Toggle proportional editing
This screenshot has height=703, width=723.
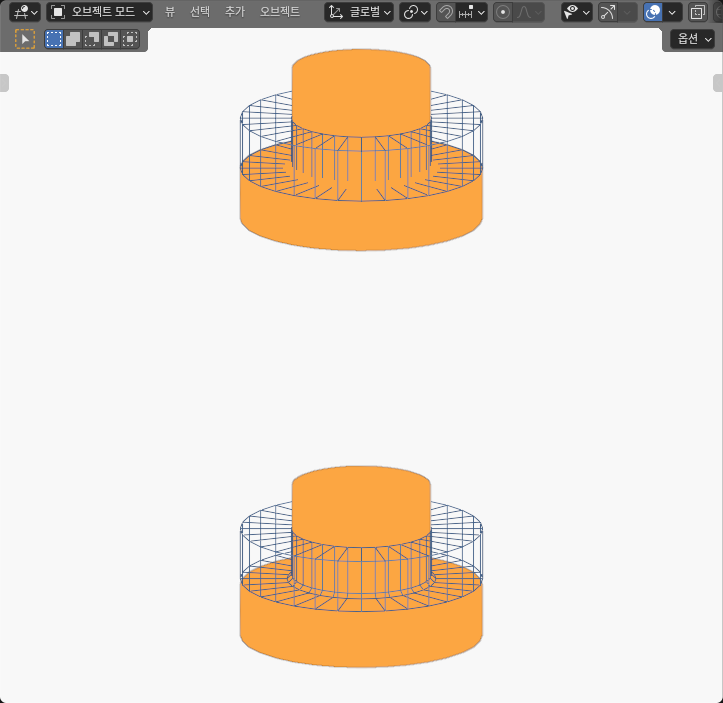point(503,12)
